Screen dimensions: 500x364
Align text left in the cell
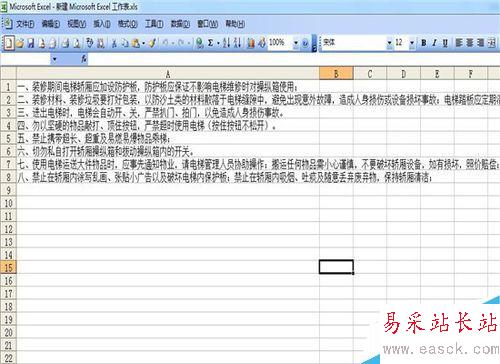459,43
